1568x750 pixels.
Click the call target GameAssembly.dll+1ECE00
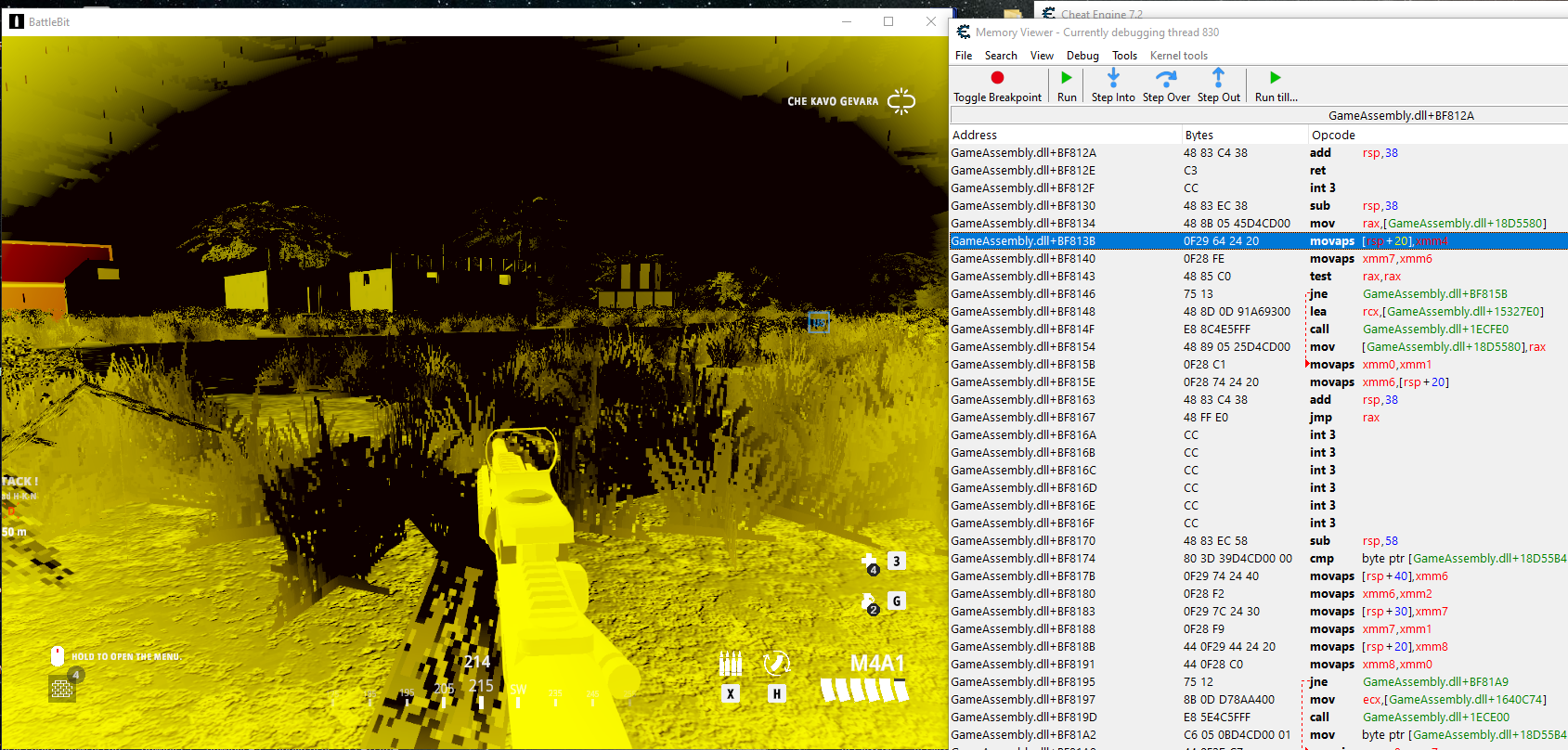(1436, 718)
